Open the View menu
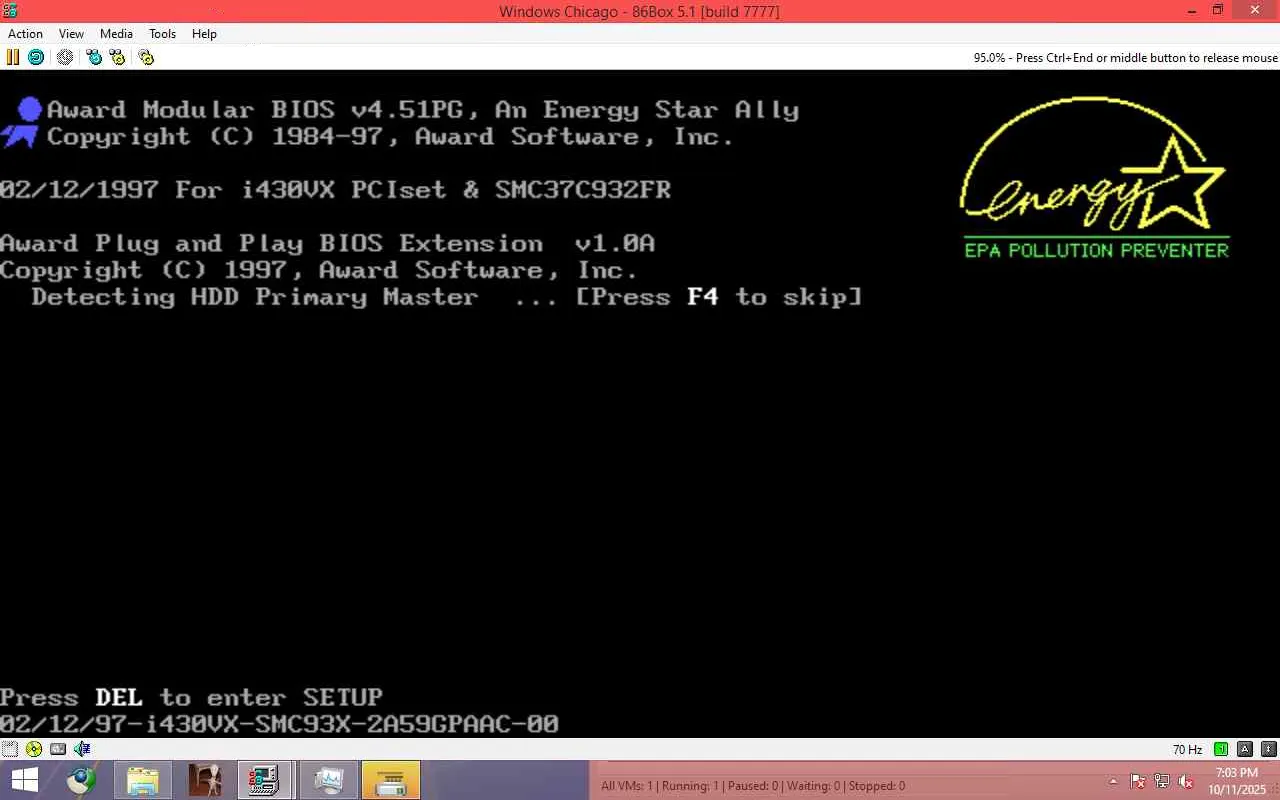 71,34
